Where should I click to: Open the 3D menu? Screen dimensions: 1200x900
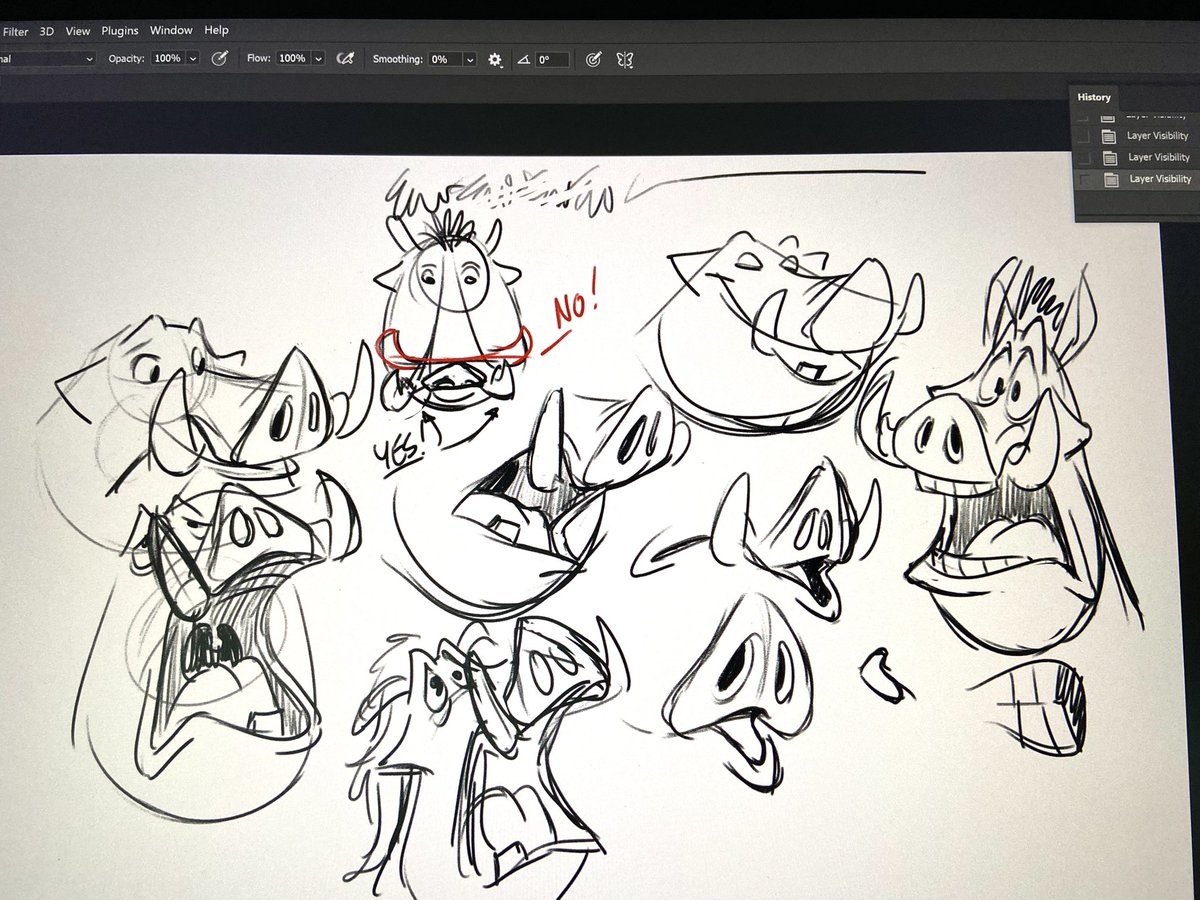[46, 31]
